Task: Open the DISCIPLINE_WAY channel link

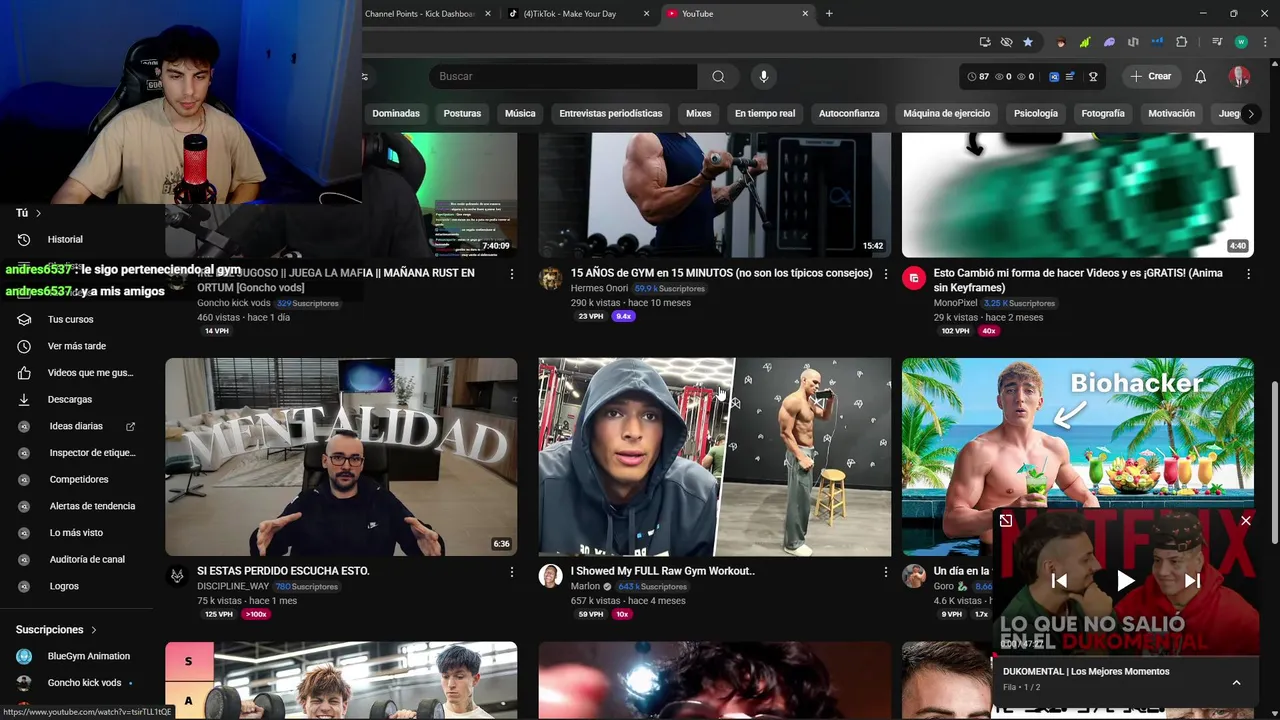Action: coord(233,587)
